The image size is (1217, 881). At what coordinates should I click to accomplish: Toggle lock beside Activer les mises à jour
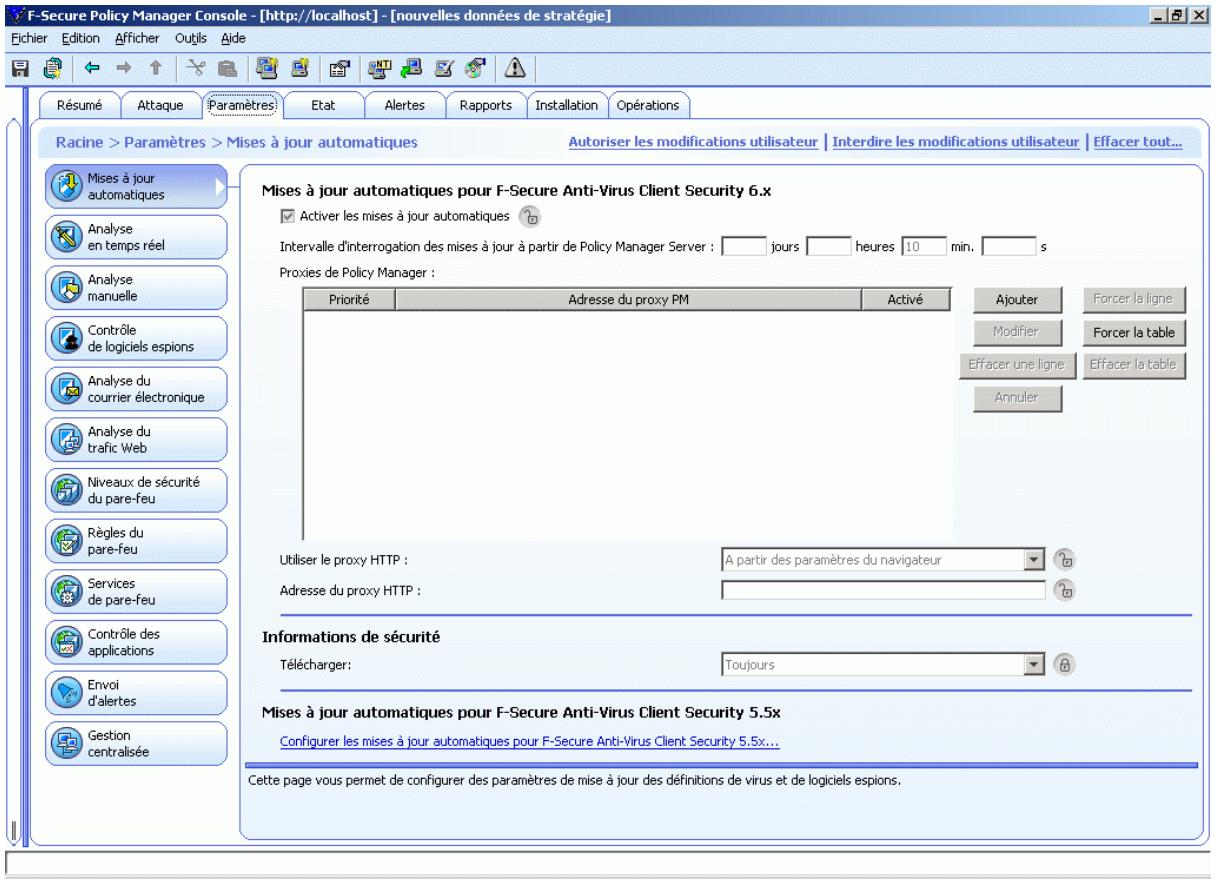click(x=531, y=216)
